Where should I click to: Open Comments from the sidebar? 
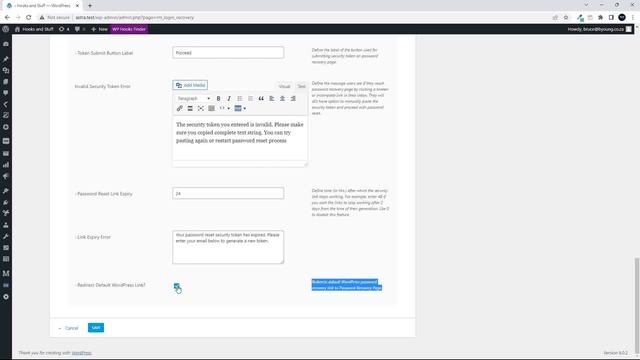click(6, 93)
